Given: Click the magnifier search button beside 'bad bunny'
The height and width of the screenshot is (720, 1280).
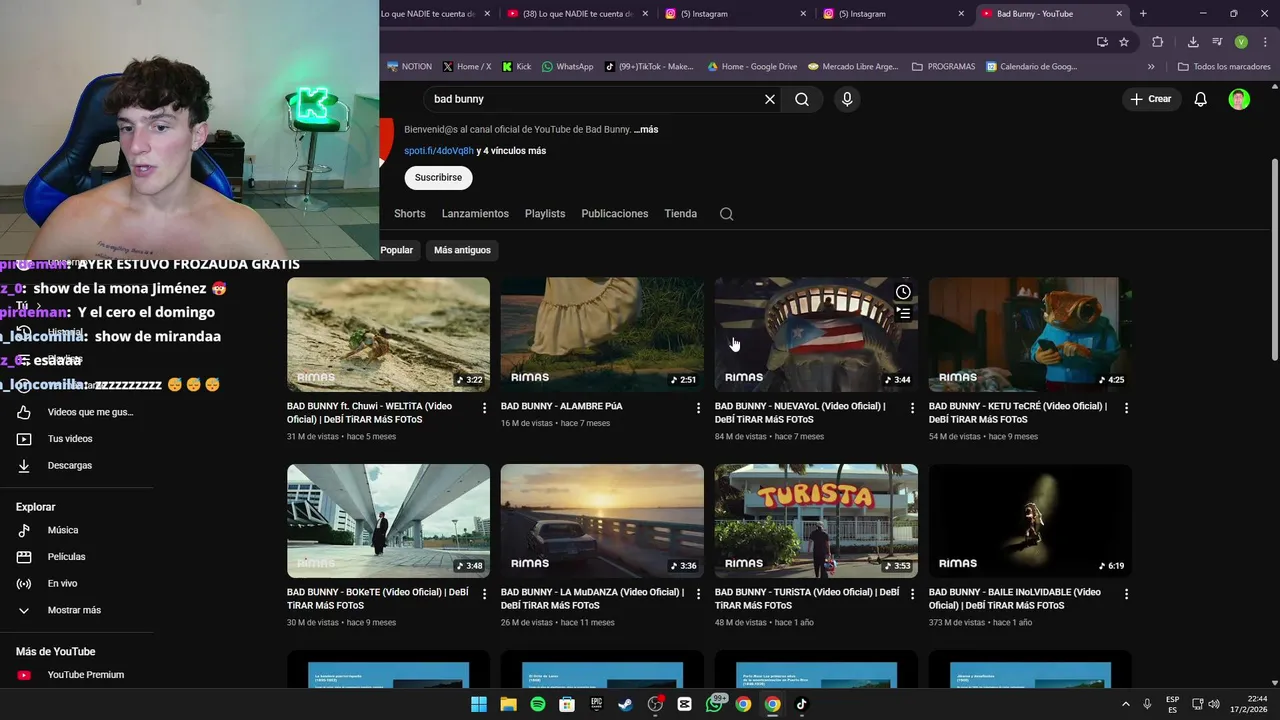Looking at the screenshot, I should click(802, 99).
